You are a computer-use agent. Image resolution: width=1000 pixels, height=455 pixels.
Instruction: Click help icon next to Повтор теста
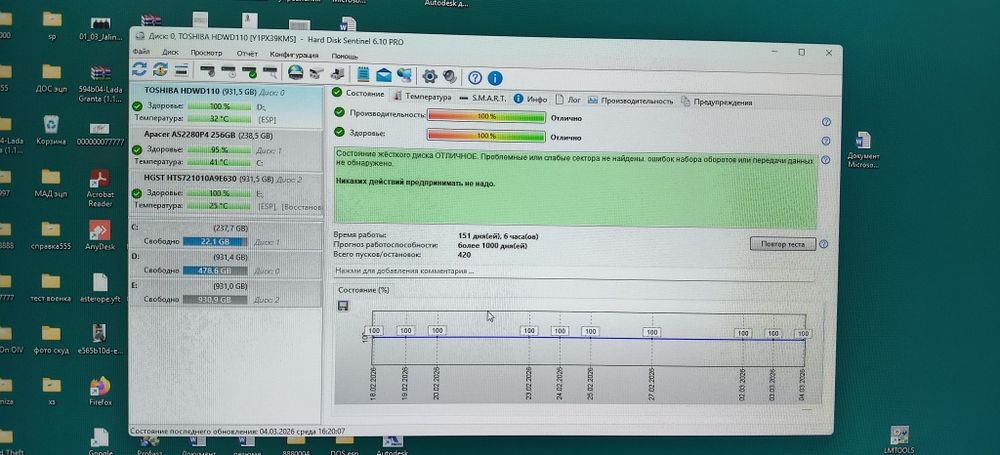pyautogui.click(x=823, y=244)
